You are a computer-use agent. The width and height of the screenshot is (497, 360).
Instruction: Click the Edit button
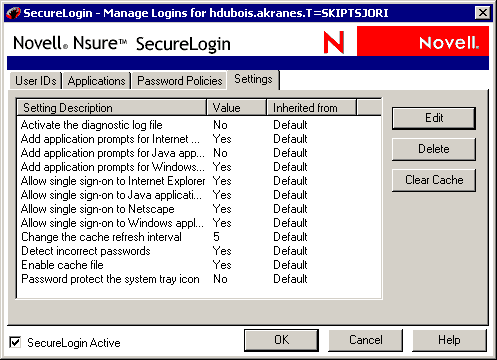coord(434,118)
